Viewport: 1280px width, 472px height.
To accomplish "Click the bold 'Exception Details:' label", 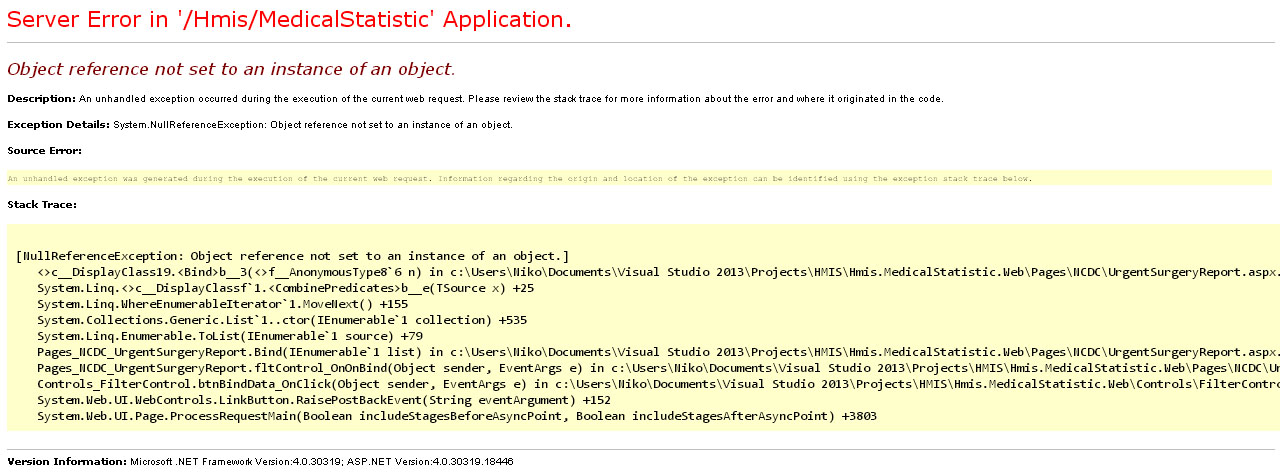I will point(58,125).
